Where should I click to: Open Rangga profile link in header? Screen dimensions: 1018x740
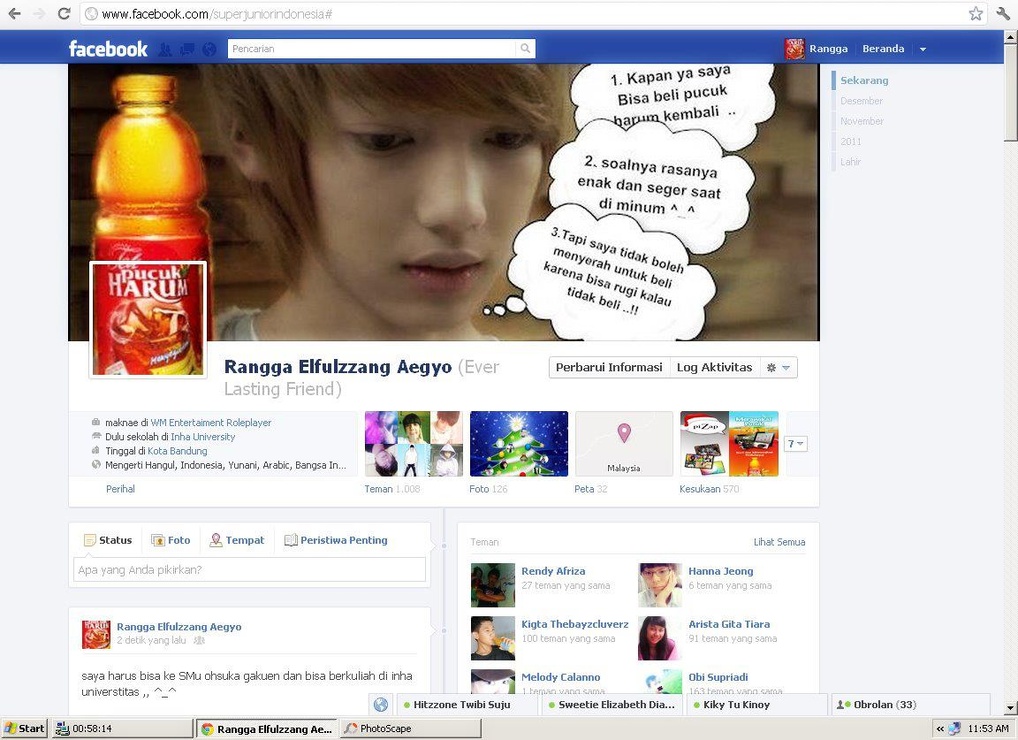click(x=828, y=49)
